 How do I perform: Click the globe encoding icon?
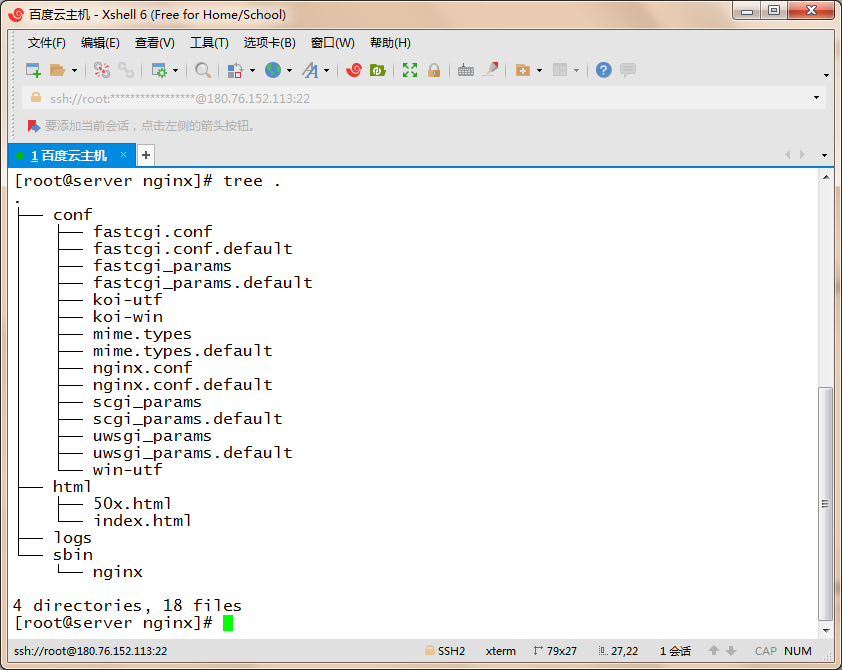pyautogui.click(x=273, y=70)
